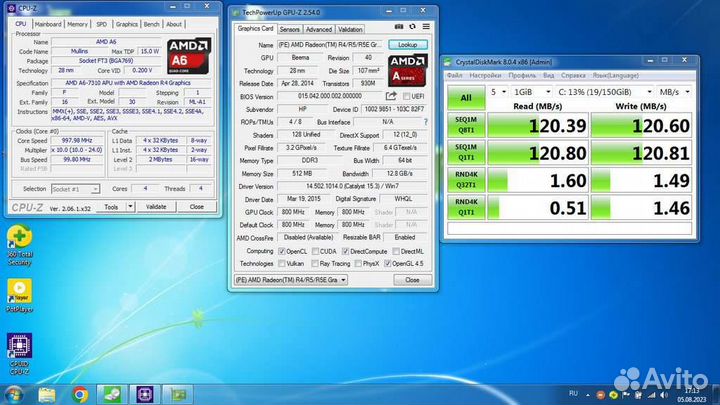Image resolution: width=720 pixels, height=405 pixels.
Task: Toggle the Ray Tracing checkbox
Action: coord(315,264)
